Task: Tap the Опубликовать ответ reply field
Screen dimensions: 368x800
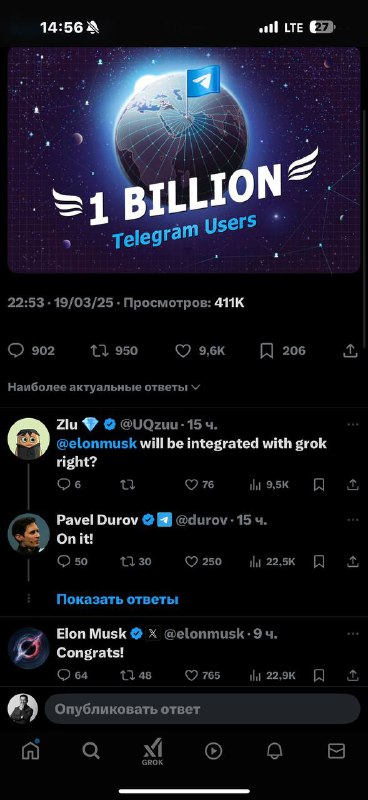Action: tap(202, 709)
